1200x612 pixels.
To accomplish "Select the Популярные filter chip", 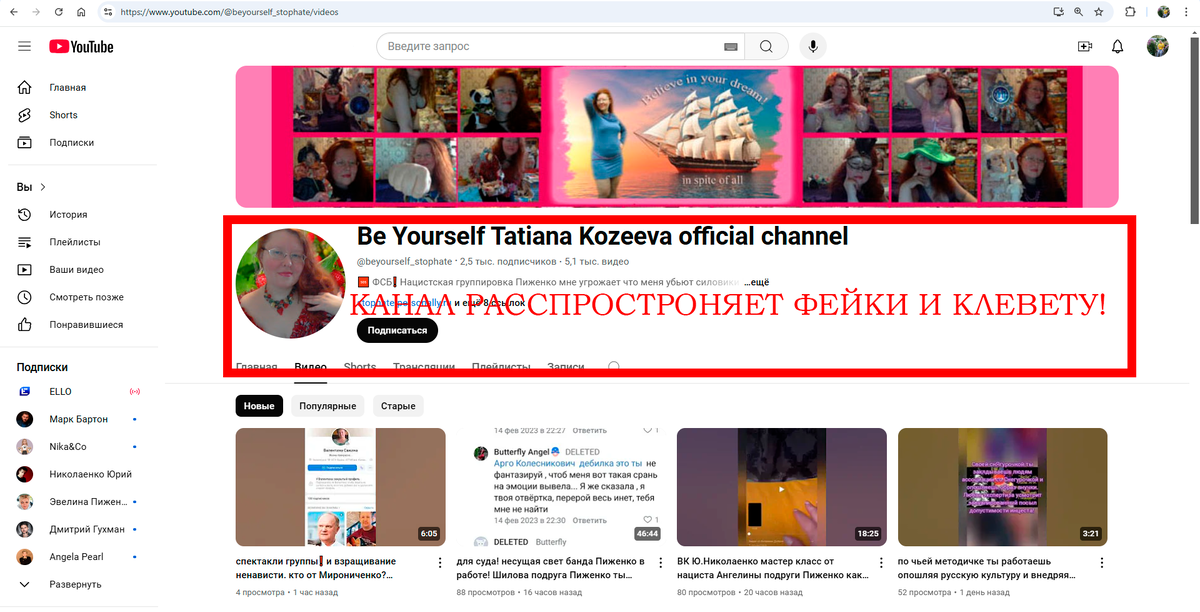I will tap(328, 406).
